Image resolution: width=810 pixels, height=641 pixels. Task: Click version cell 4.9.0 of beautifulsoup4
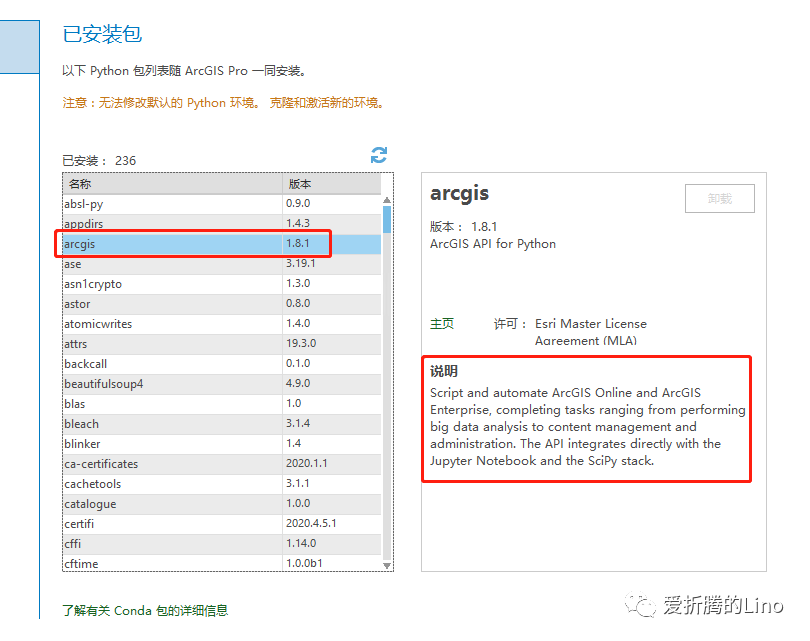[x=332, y=384]
